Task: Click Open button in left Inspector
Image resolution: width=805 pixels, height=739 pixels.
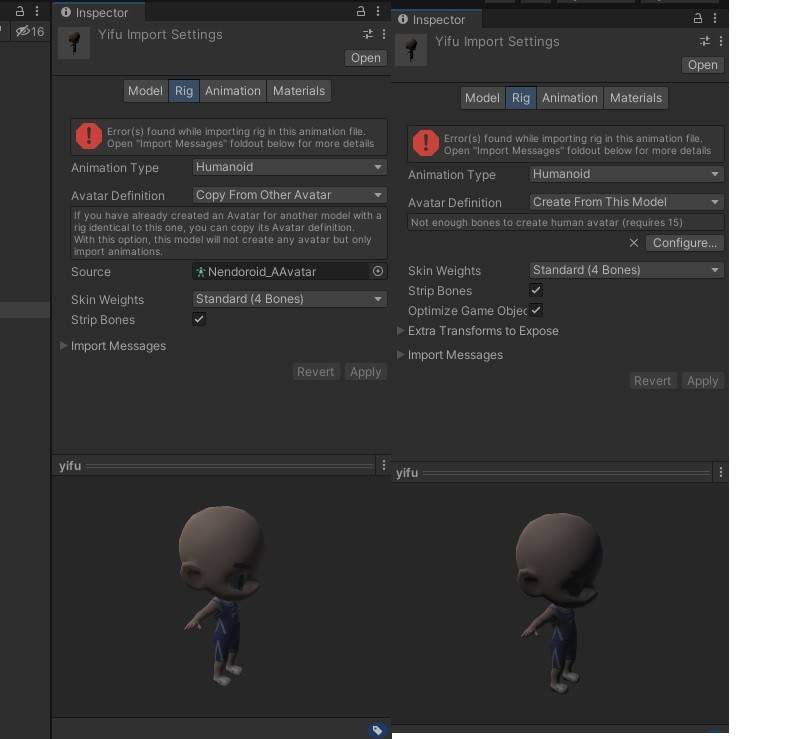Action: coord(366,58)
